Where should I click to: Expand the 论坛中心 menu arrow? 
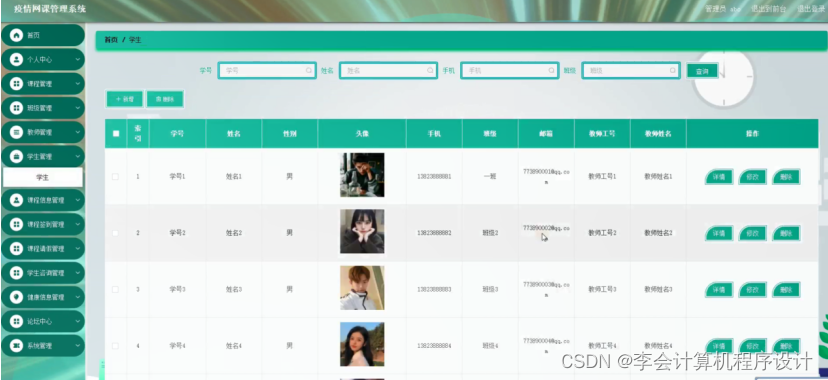coord(78,321)
